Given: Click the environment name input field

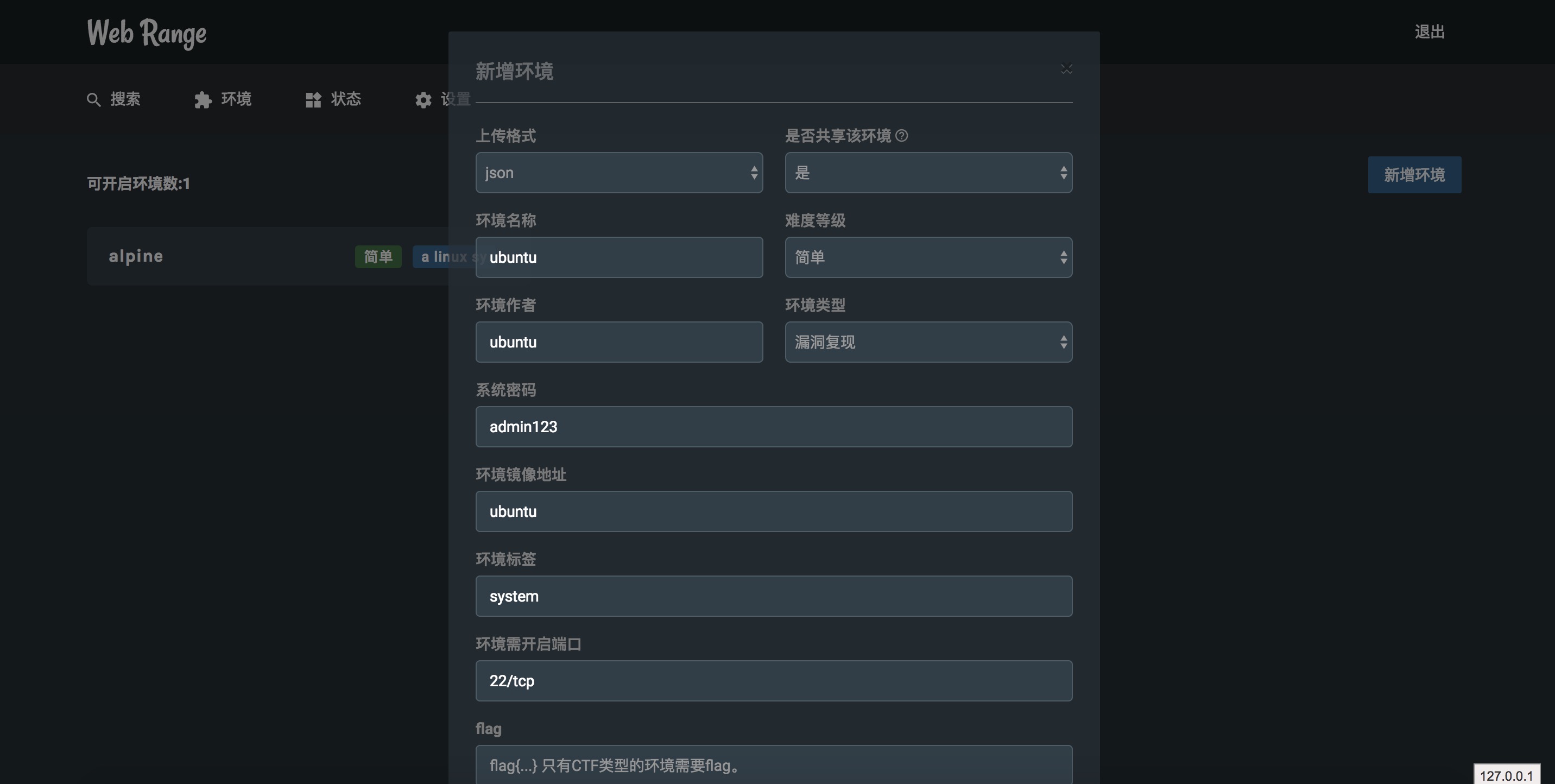Looking at the screenshot, I should pos(619,257).
